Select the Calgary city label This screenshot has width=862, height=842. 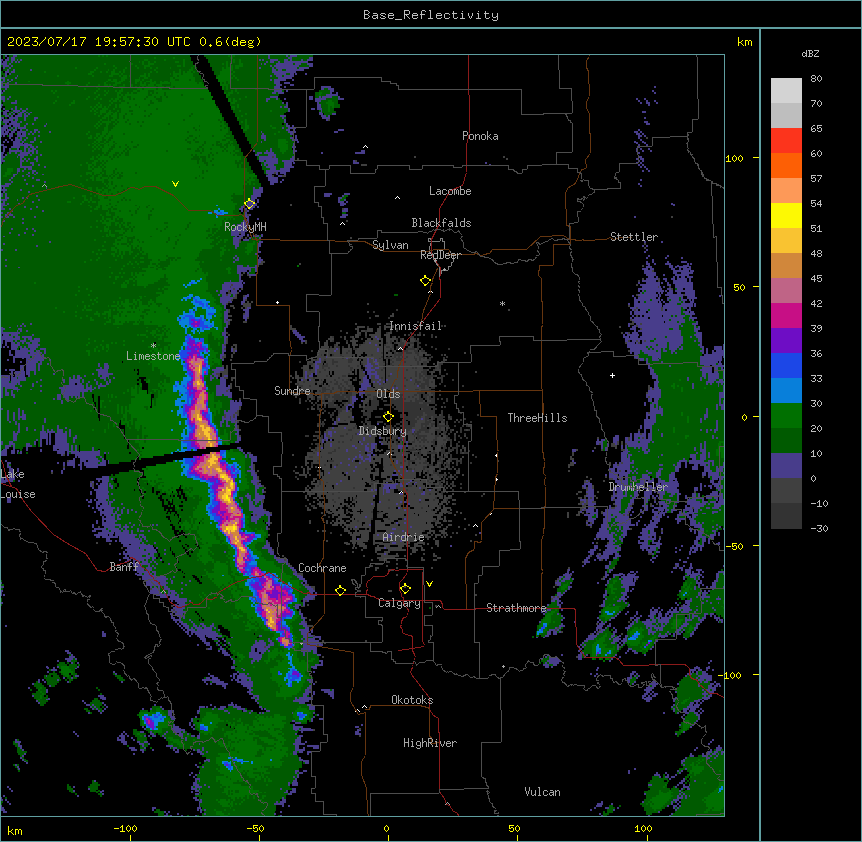point(399,603)
